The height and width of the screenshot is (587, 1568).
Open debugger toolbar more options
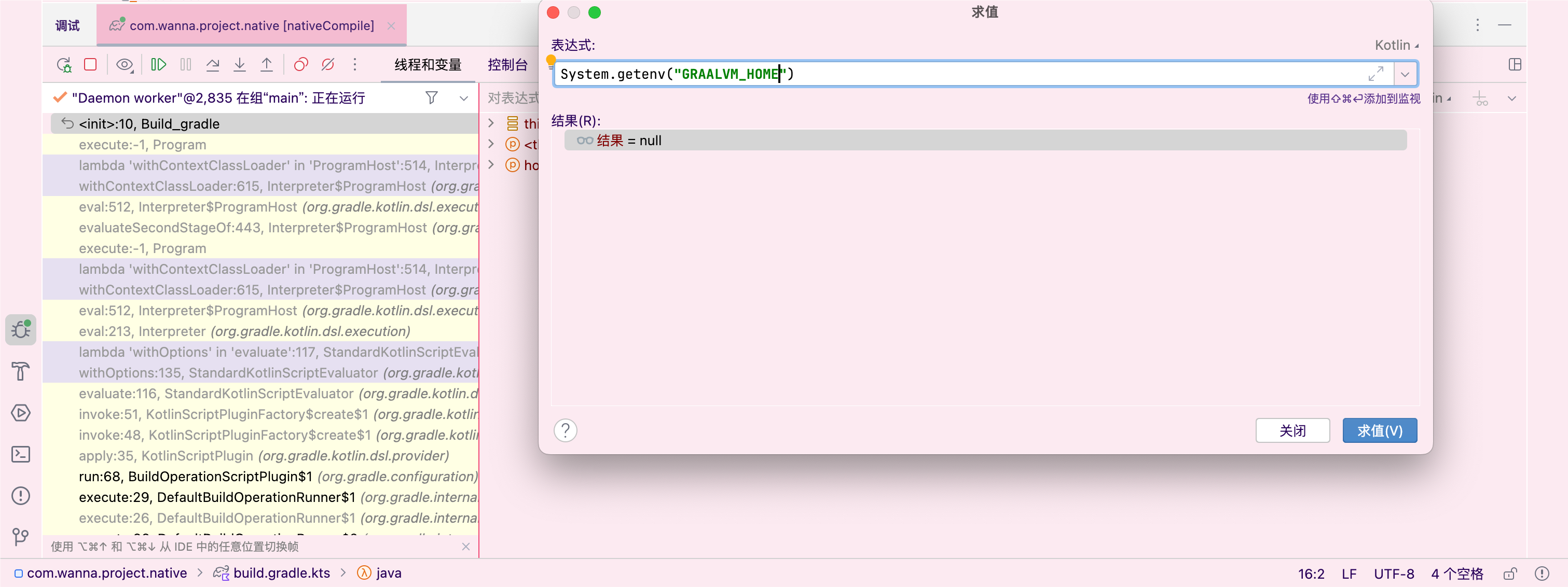tap(355, 64)
